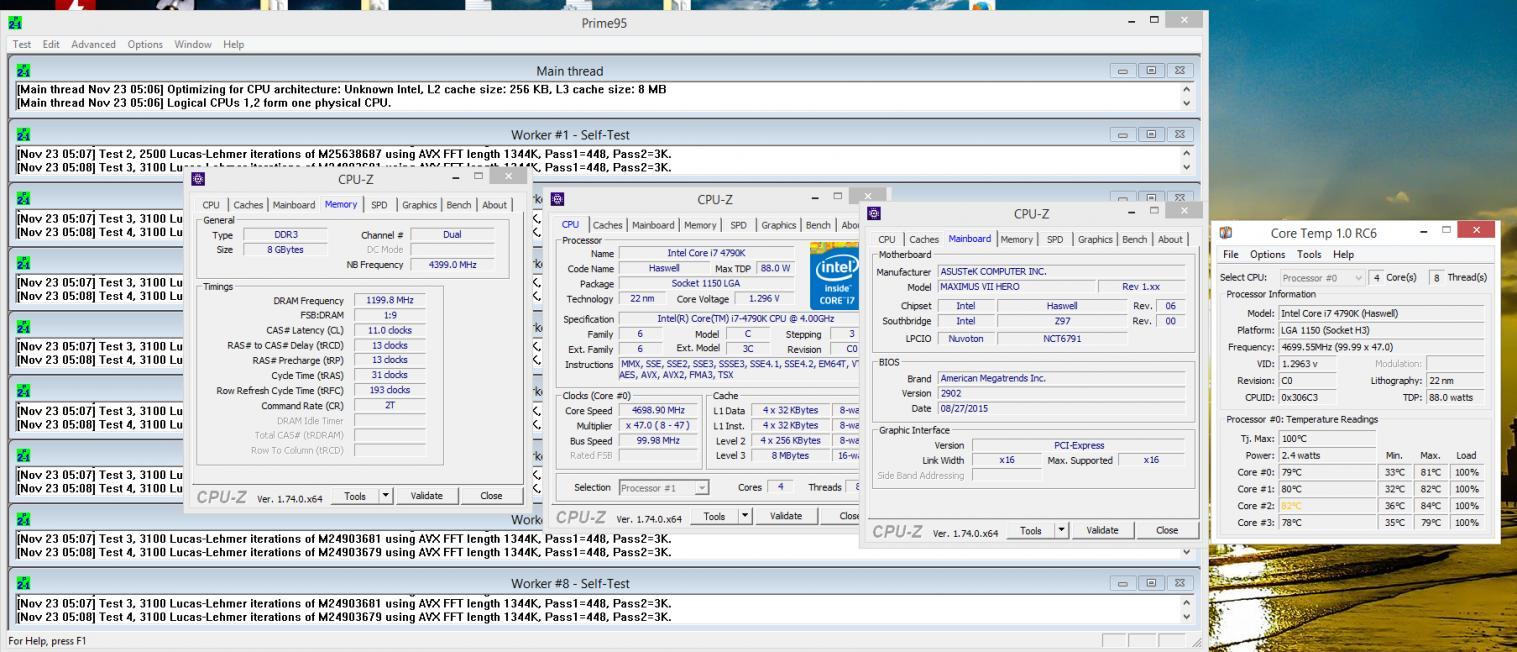Open the Select CPU dropdown in Core Temp

pyautogui.click(x=1323, y=277)
